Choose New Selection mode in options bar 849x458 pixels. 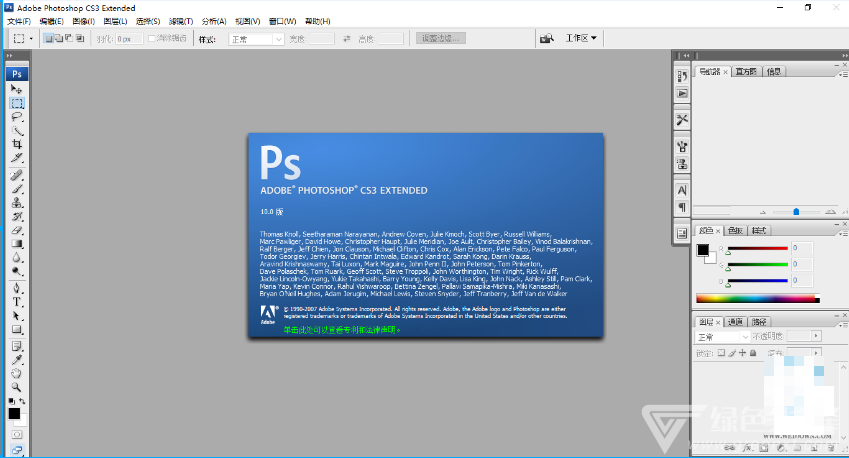pyautogui.click(x=49, y=38)
